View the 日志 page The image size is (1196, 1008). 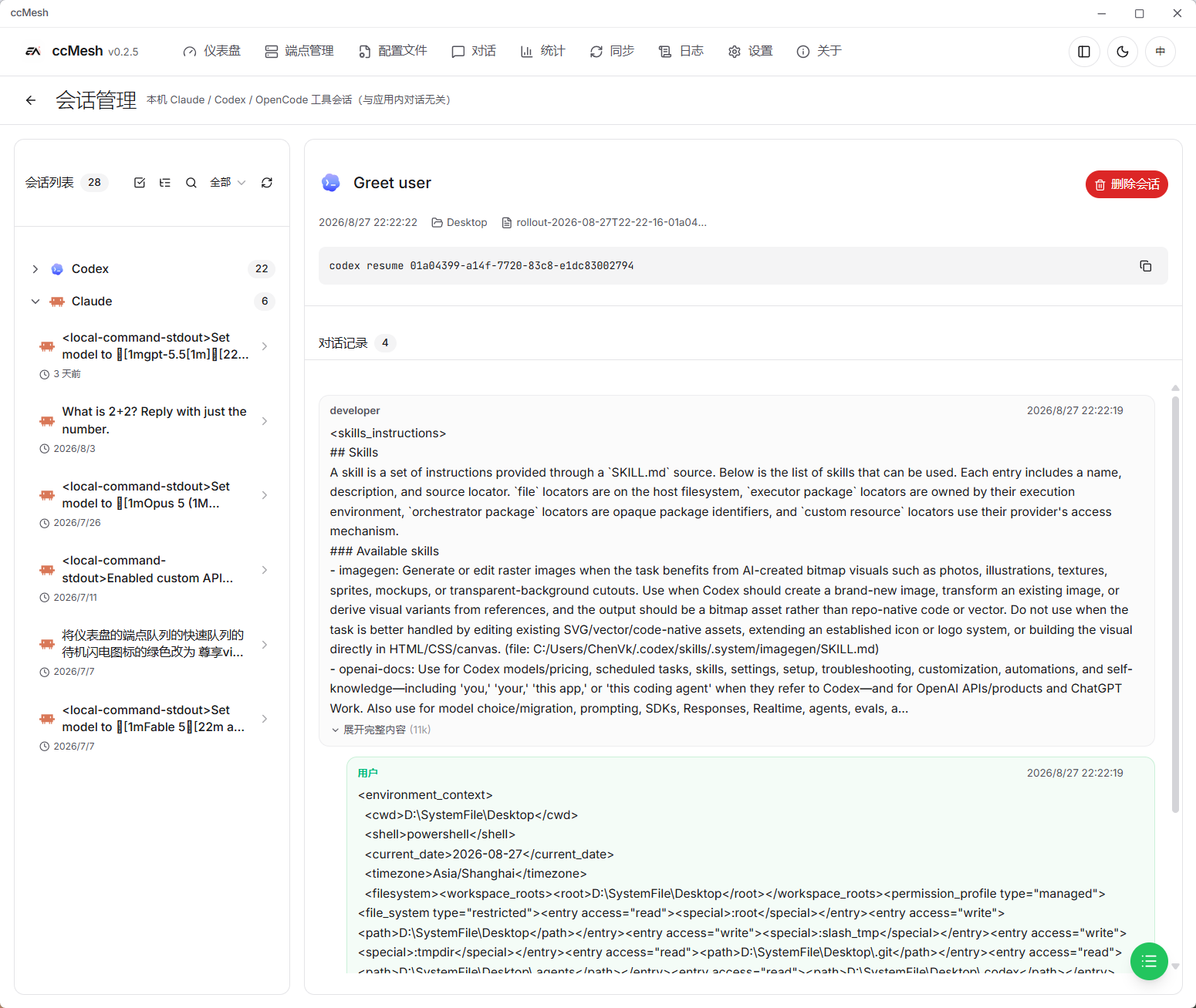pos(681,52)
